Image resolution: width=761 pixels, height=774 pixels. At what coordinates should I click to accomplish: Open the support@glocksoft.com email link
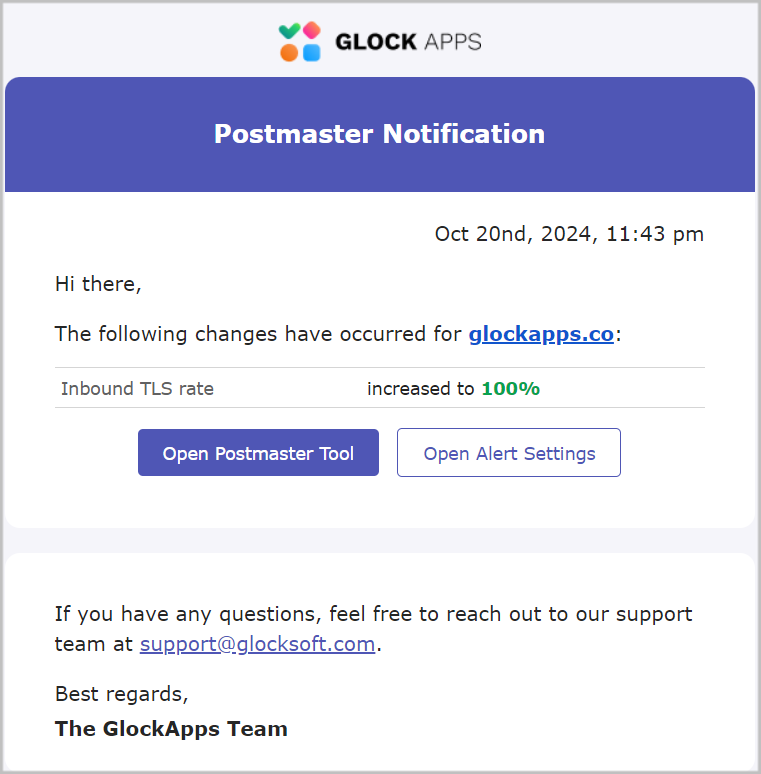coord(257,644)
